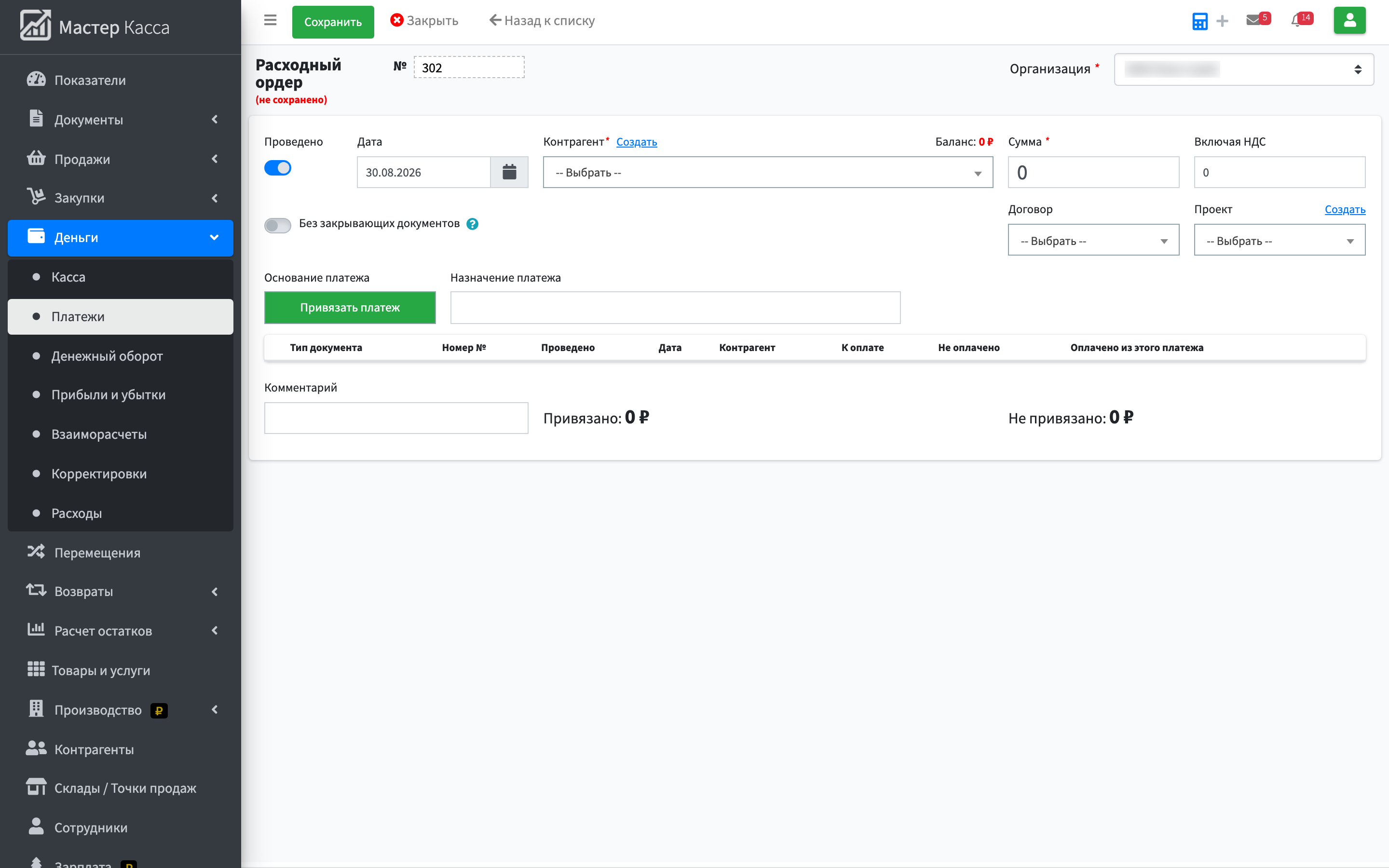
Task: Expand Закупки sidebar section
Action: coord(121,198)
